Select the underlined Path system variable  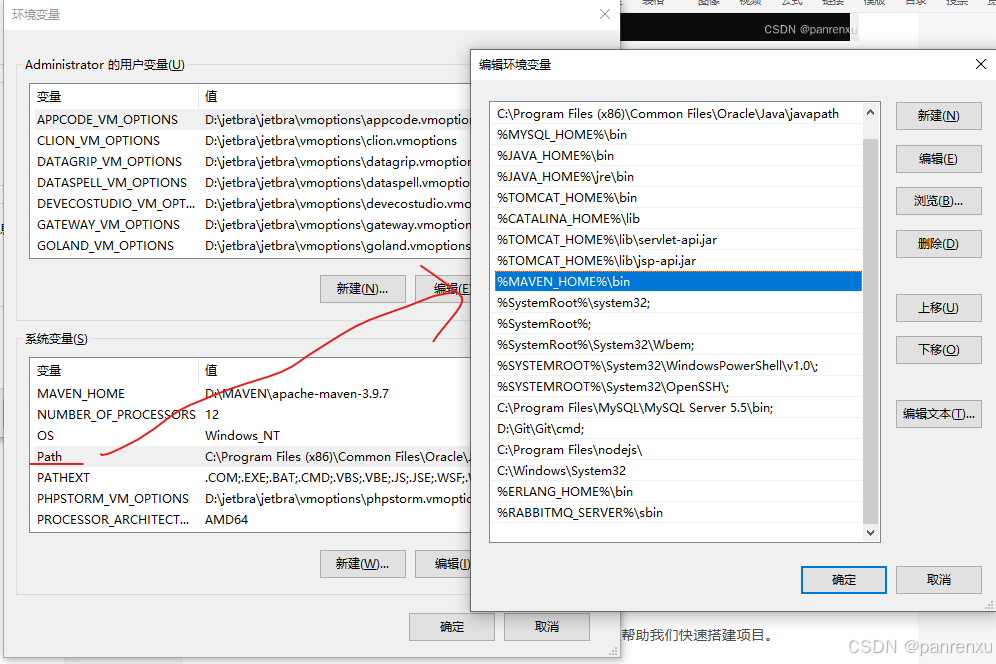point(60,456)
